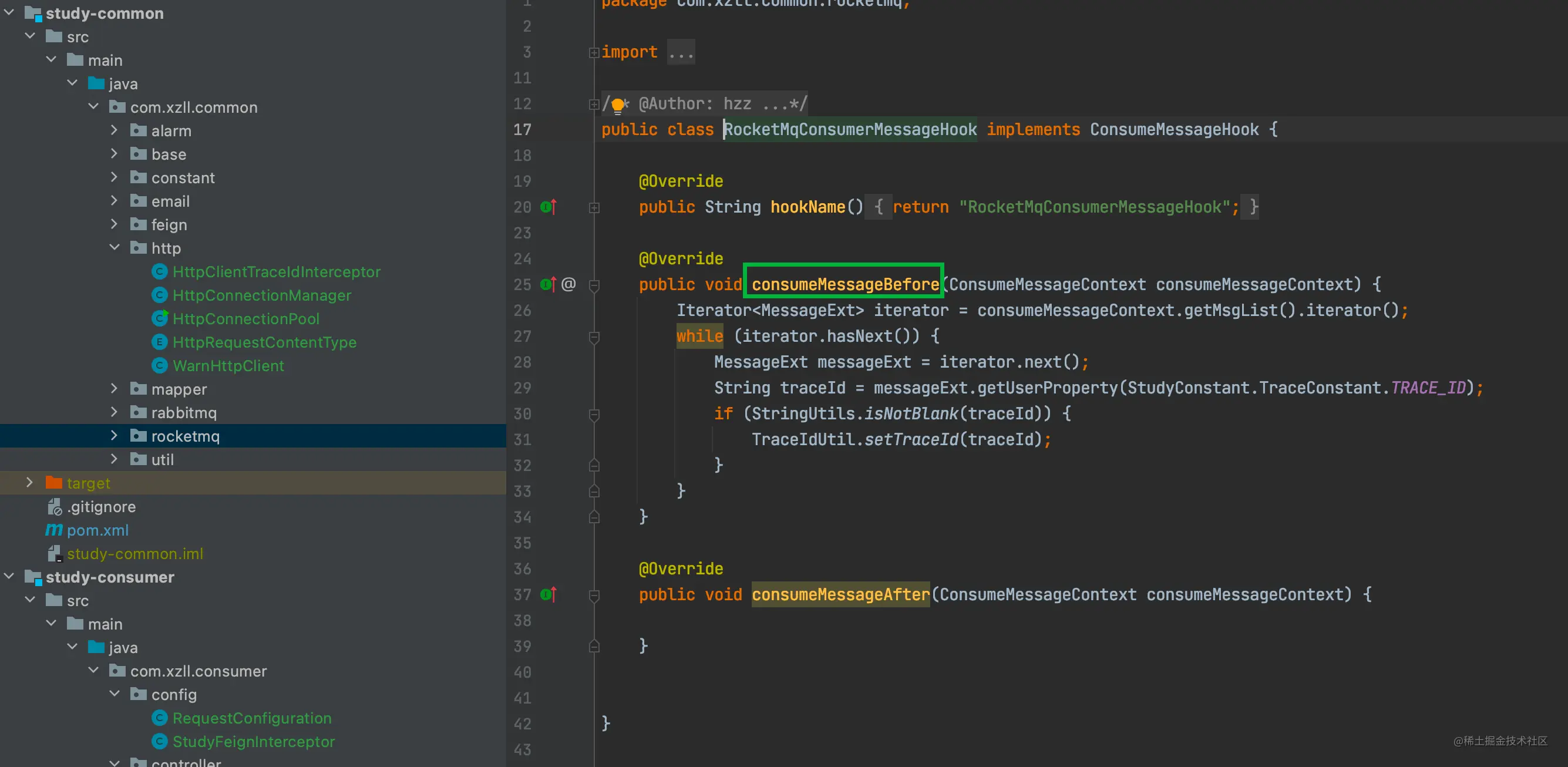This screenshot has height=767, width=1568.
Task: Click the override gutter icon on line 37
Action: click(x=548, y=594)
